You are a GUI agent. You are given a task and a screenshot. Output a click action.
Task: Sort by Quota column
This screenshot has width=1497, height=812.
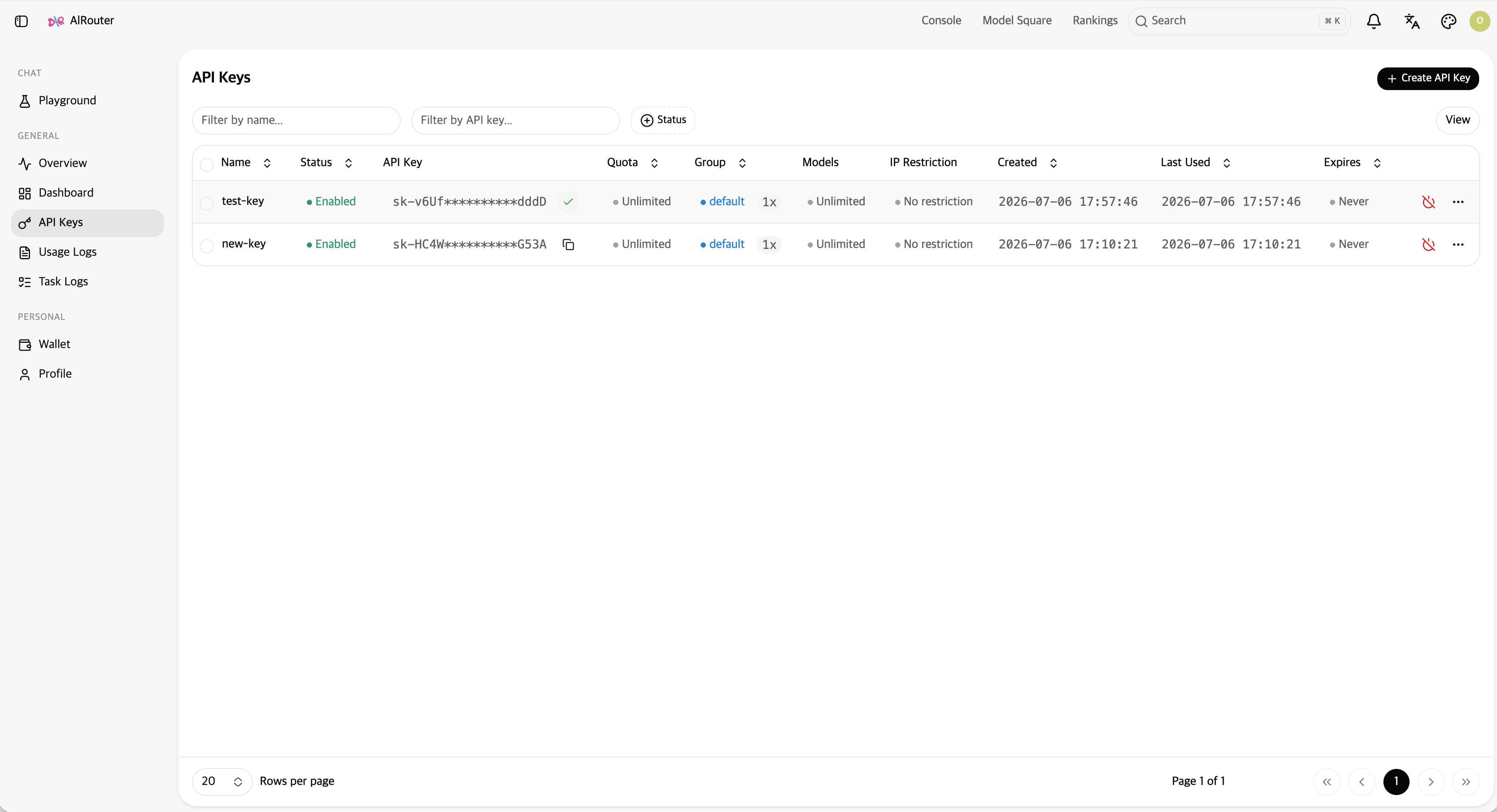632,163
